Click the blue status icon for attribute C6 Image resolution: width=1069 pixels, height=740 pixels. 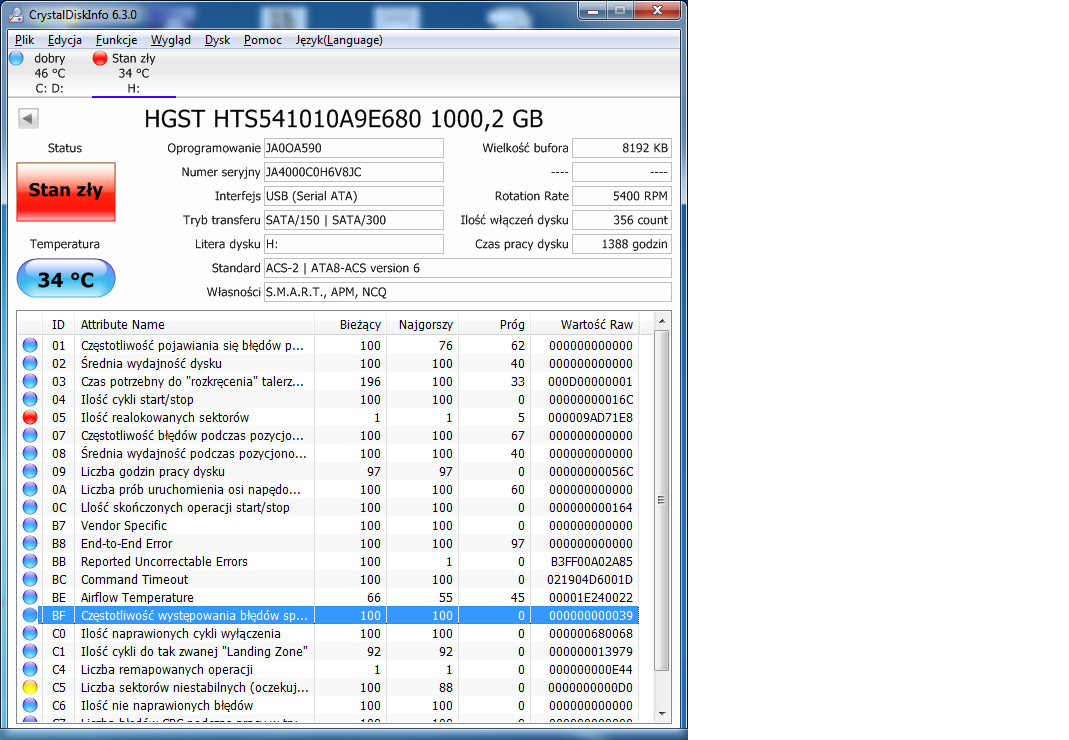point(30,705)
